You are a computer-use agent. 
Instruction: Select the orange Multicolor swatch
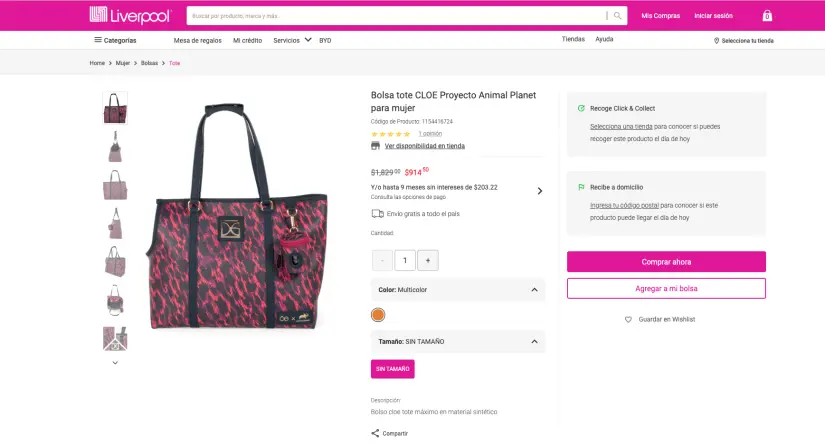click(x=378, y=315)
